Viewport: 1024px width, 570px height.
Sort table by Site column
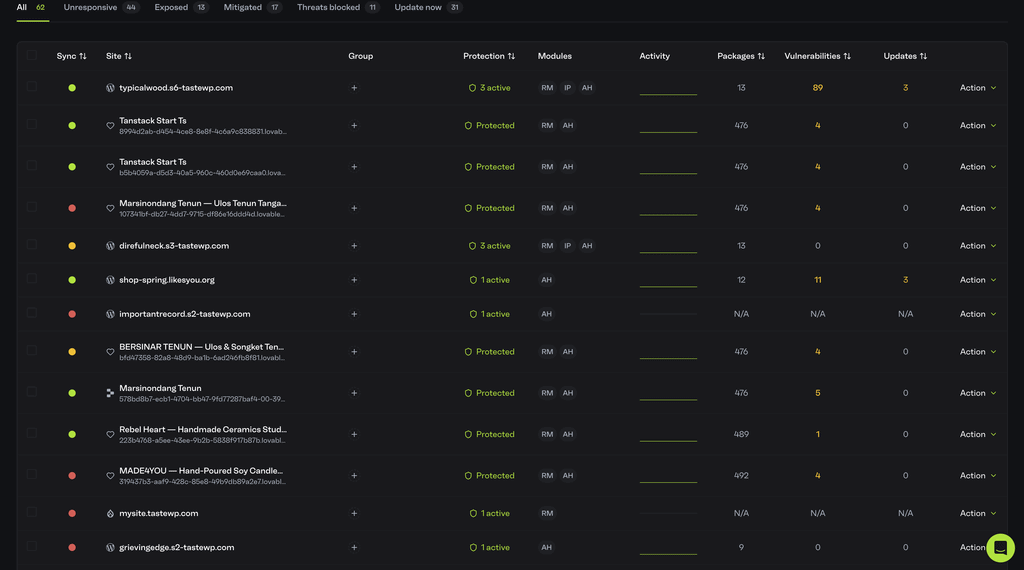coord(119,56)
